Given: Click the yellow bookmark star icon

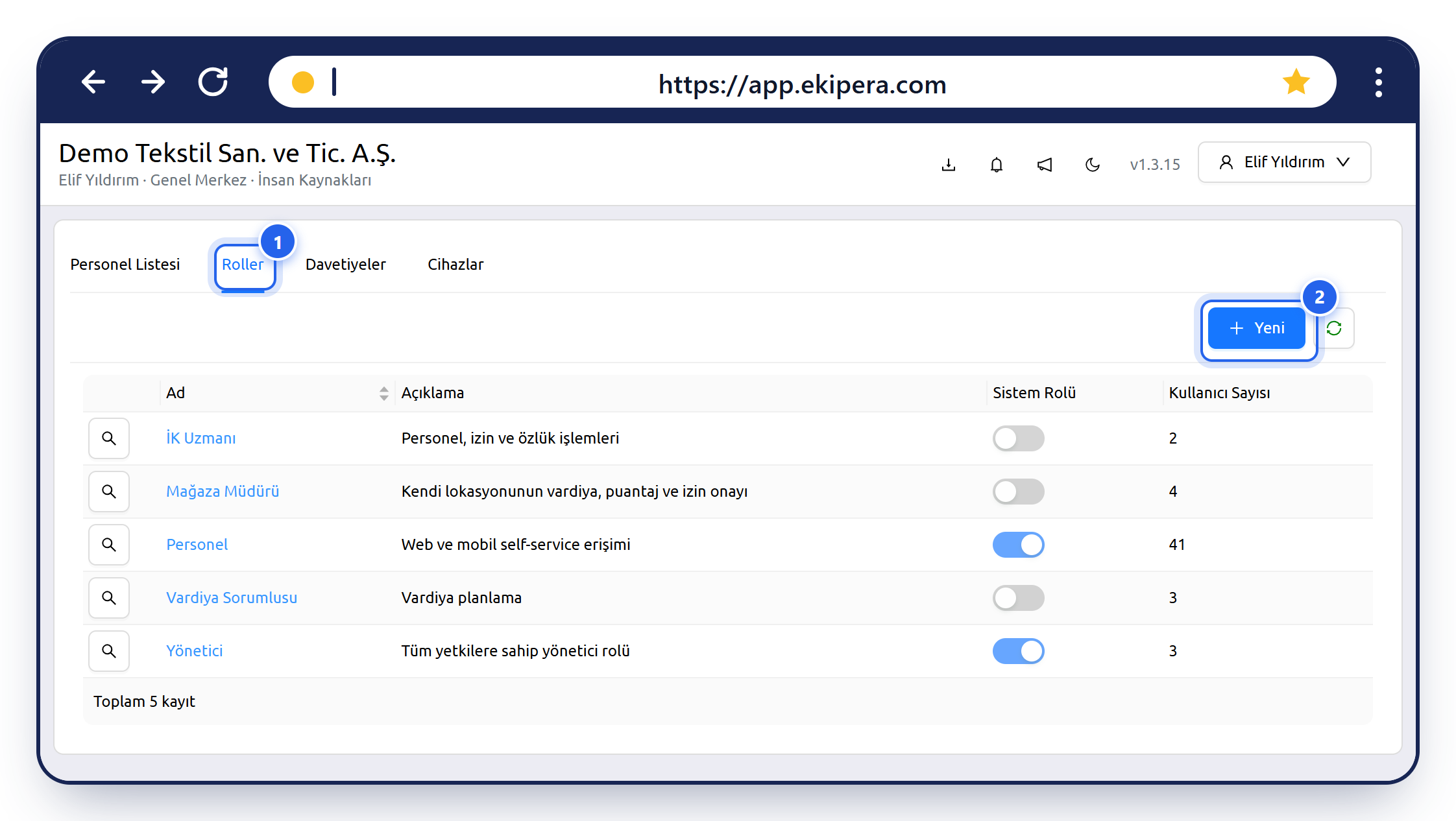Looking at the screenshot, I should 1296,82.
